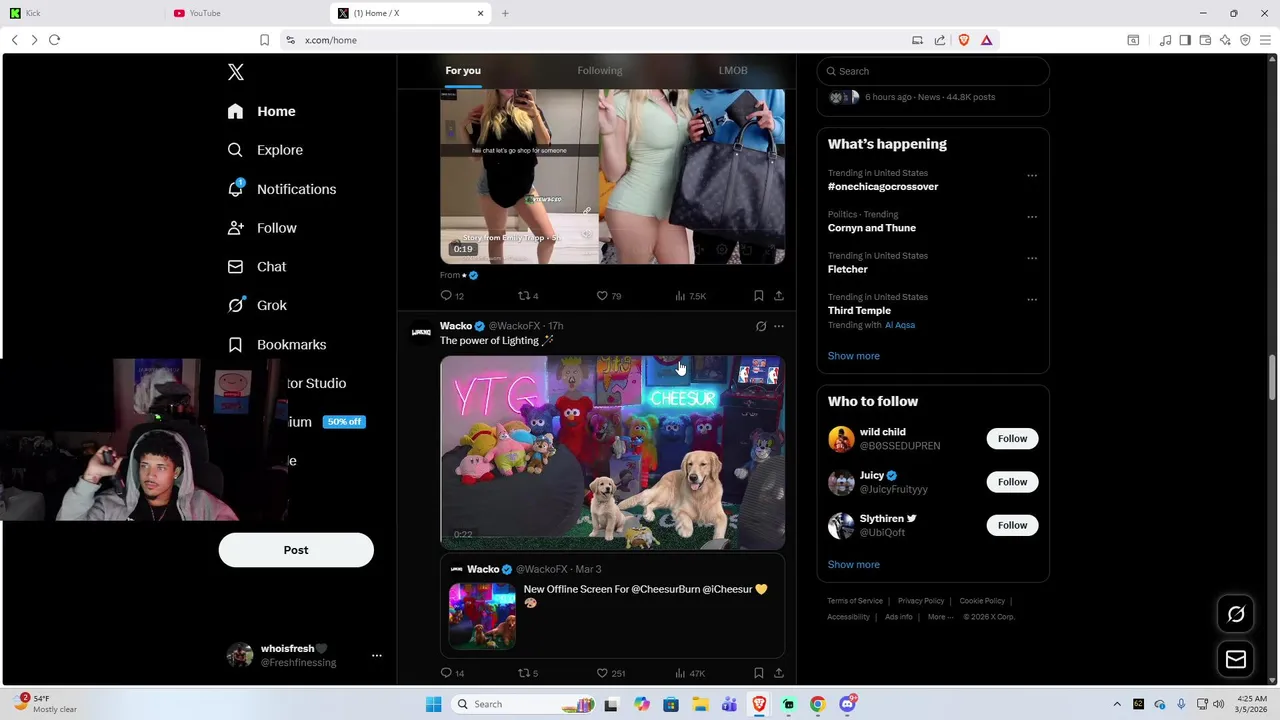Open Cookie Policy link
This screenshot has height=720, width=1280.
click(x=982, y=601)
